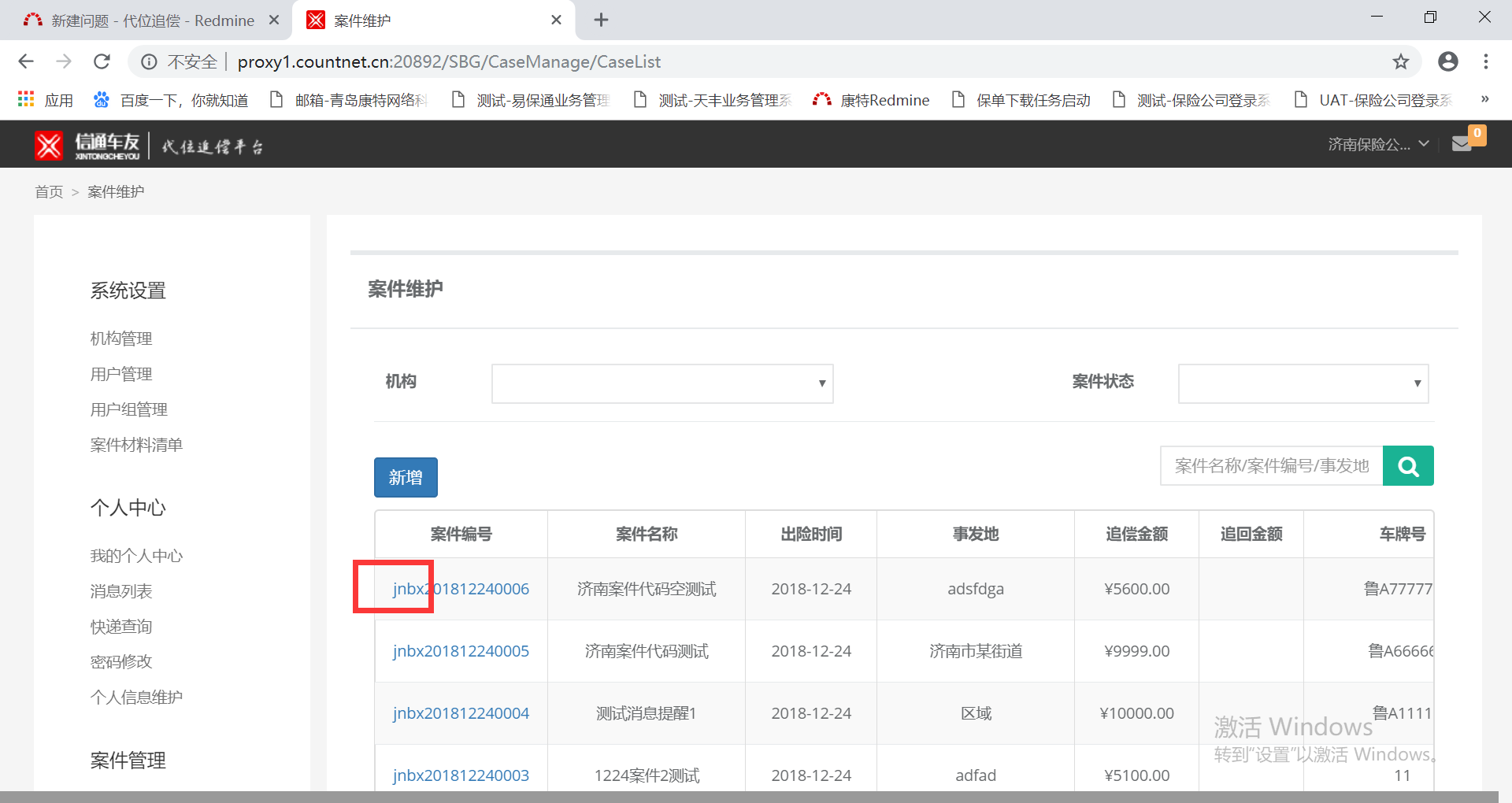The height and width of the screenshot is (803, 1512).
Task: Click the browser back arrow
Action: click(x=26, y=61)
